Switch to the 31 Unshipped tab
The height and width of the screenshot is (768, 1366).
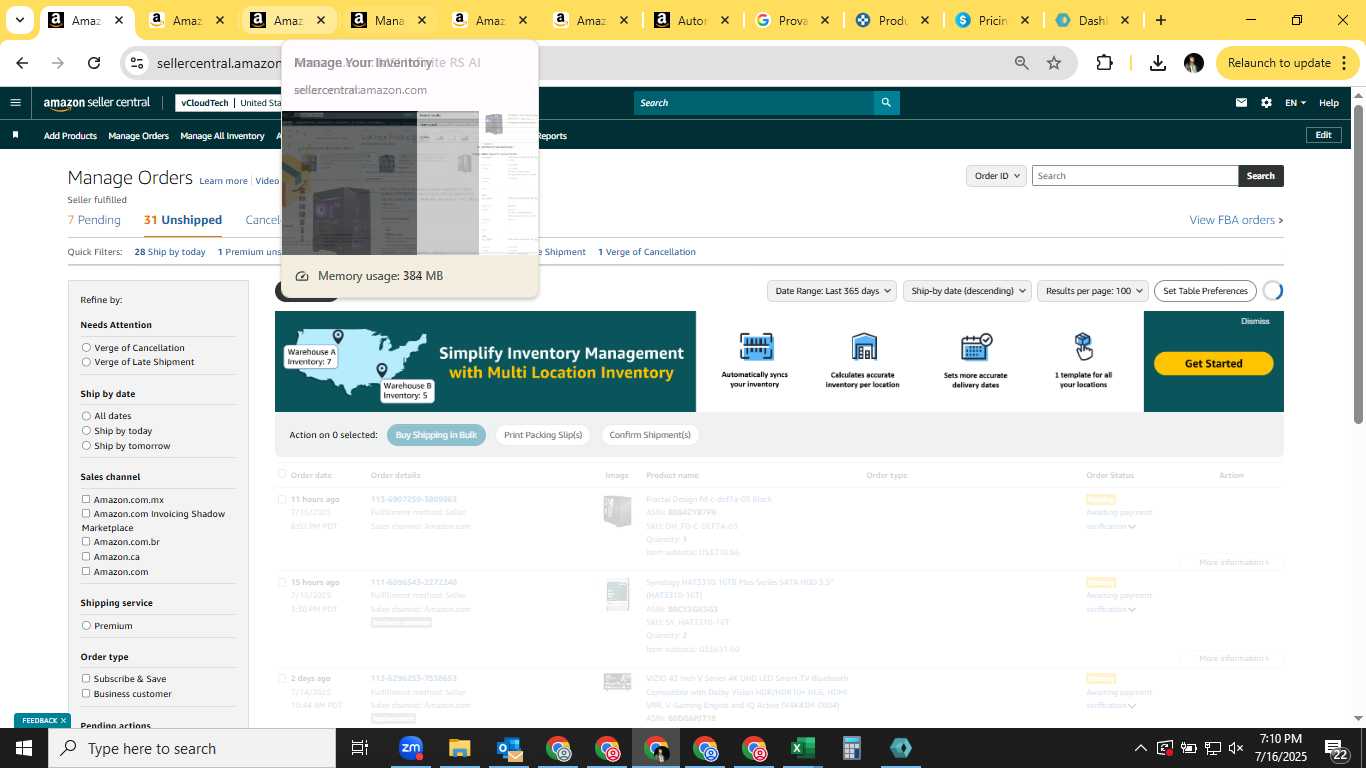(x=183, y=220)
